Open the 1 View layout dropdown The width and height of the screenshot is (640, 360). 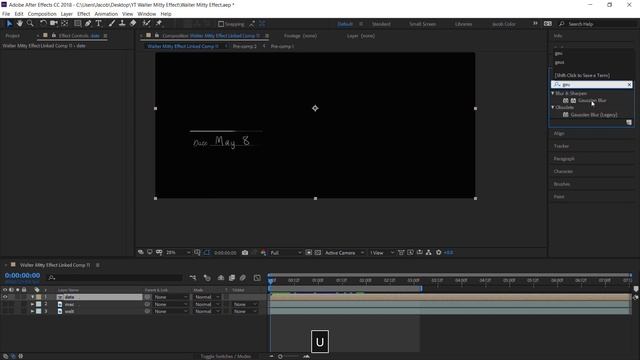(381, 253)
